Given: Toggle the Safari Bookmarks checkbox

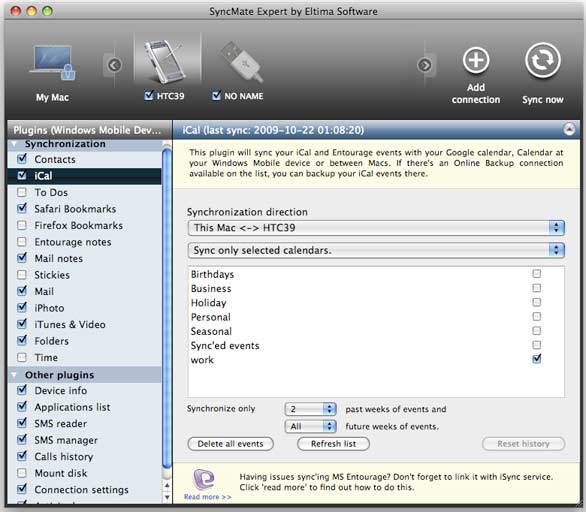Looking at the screenshot, I should (x=22, y=208).
